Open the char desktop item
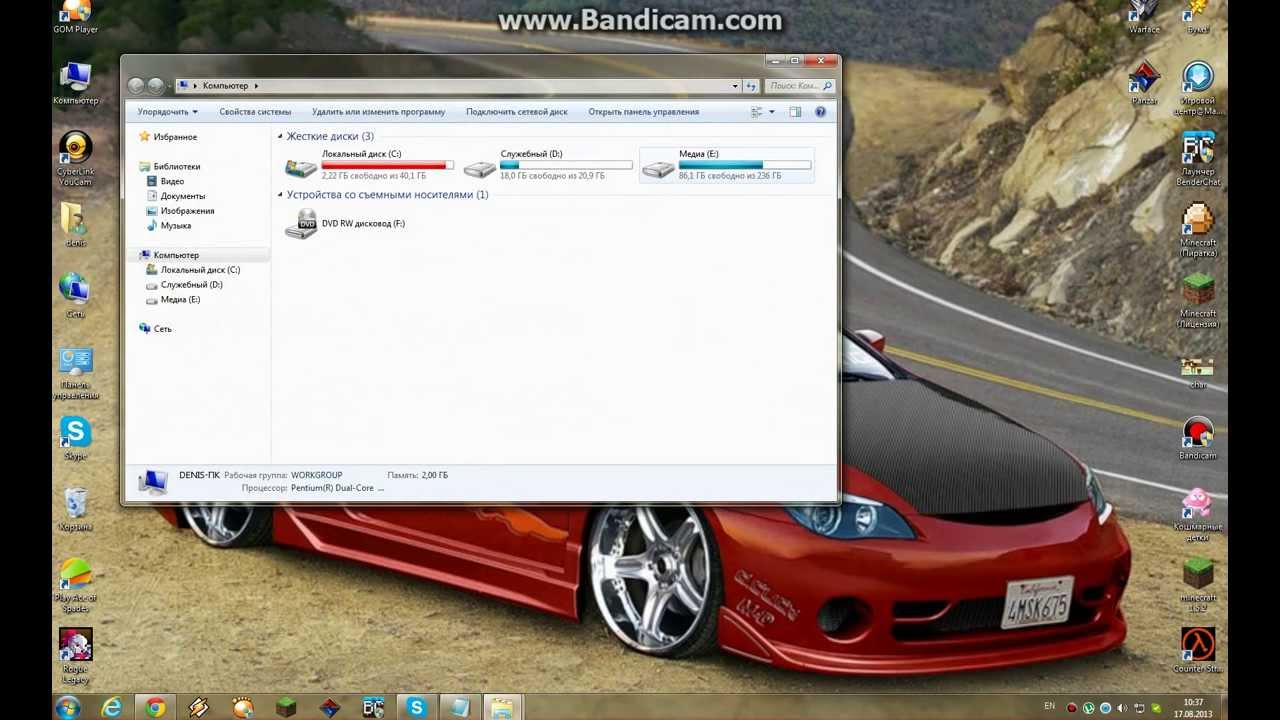This screenshot has width=1280, height=720. pos(1198,372)
